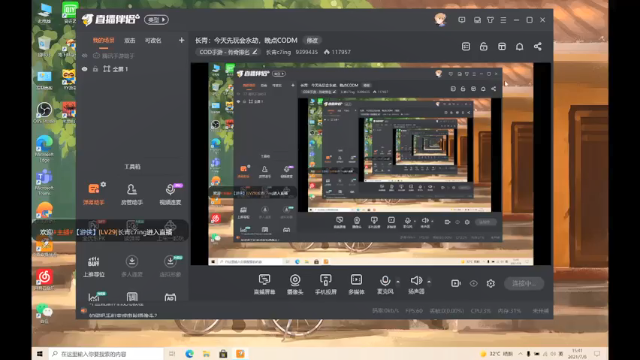Click the speaker announcement icon at bottom-left

coord(84,311)
